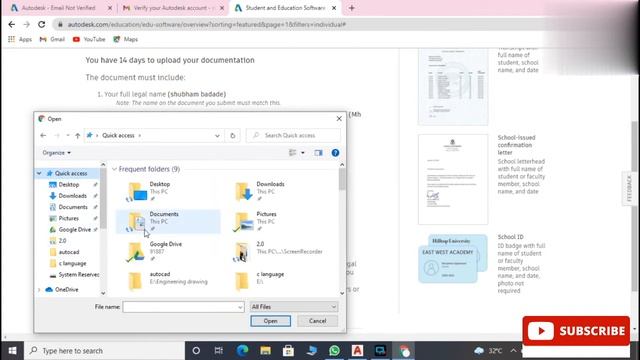The width and height of the screenshot is (640, 360).
Task: Click the YouTube Subscribe button
Action: pos(576,331)
